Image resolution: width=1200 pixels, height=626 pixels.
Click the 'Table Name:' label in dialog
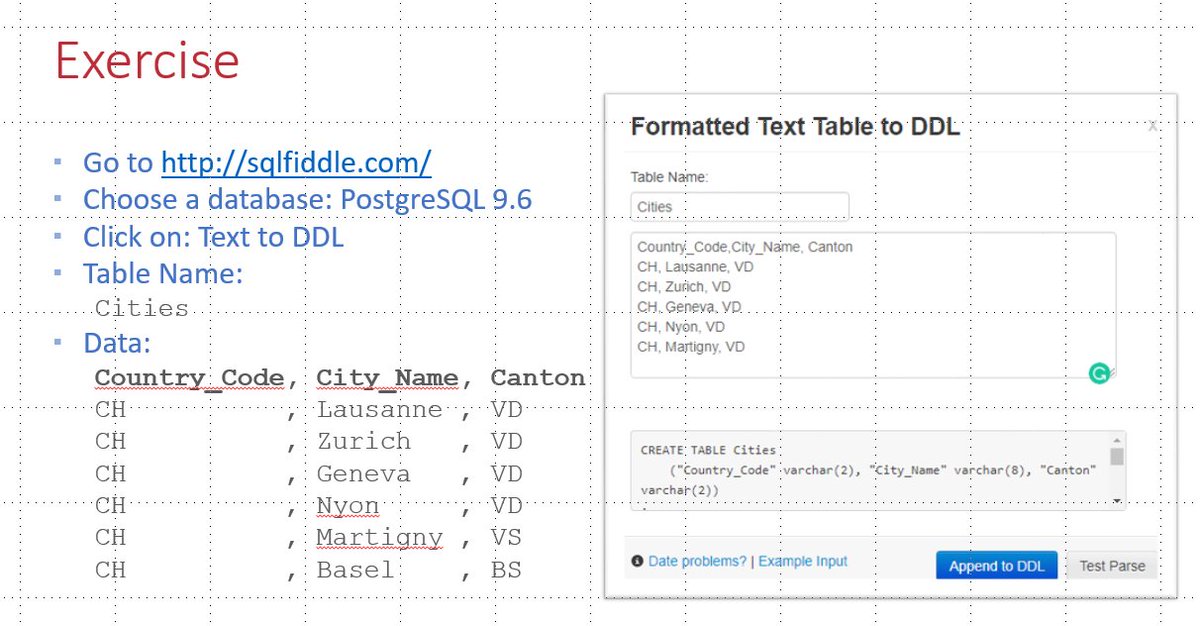pos(669,177)
